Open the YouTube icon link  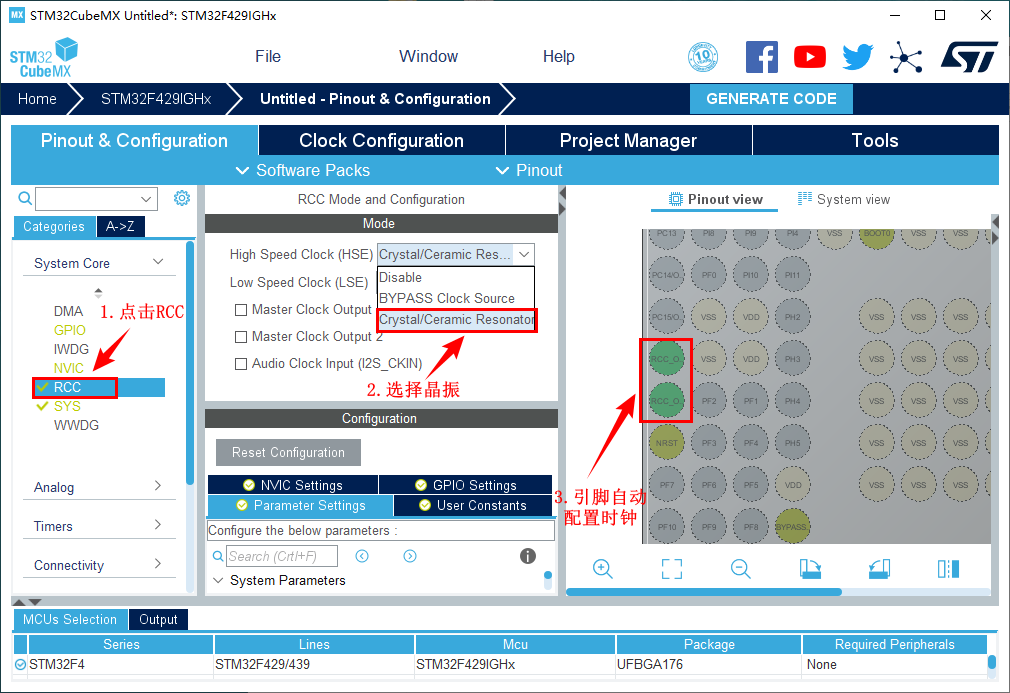[810, 57]
